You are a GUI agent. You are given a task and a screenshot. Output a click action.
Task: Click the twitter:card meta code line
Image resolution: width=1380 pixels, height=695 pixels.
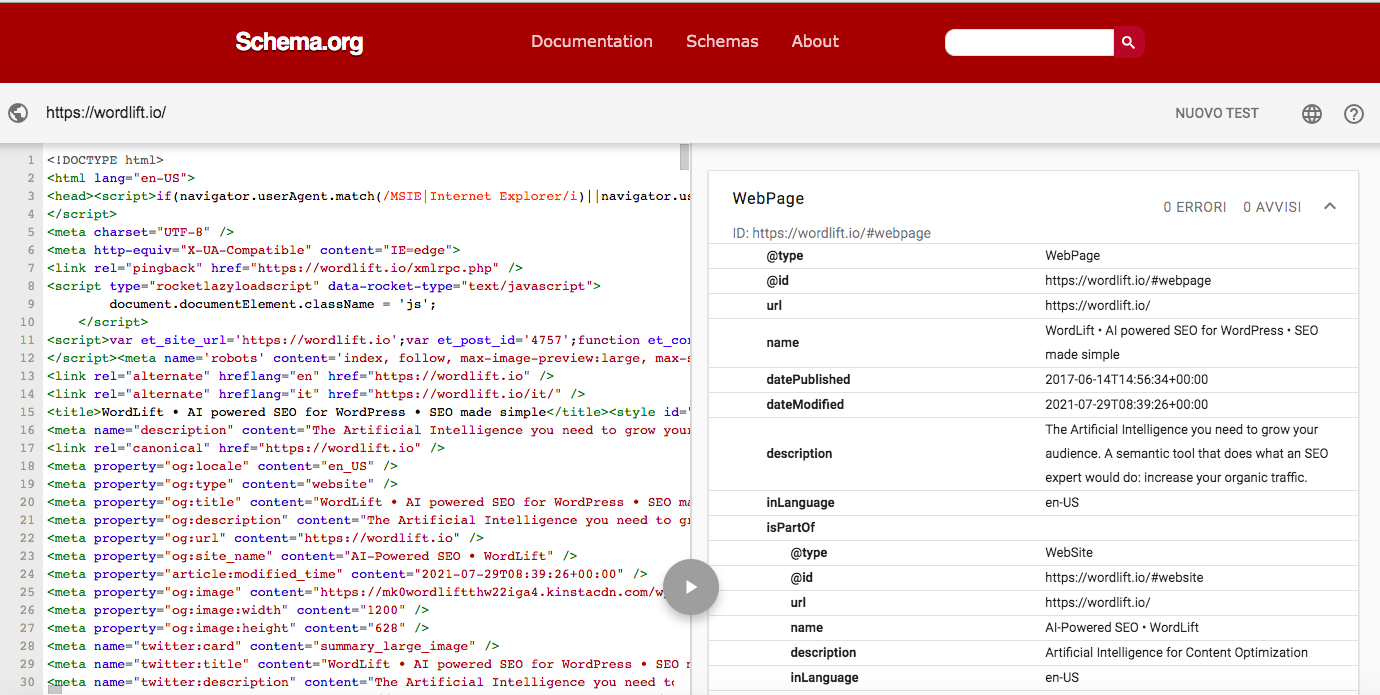(273, 646)
